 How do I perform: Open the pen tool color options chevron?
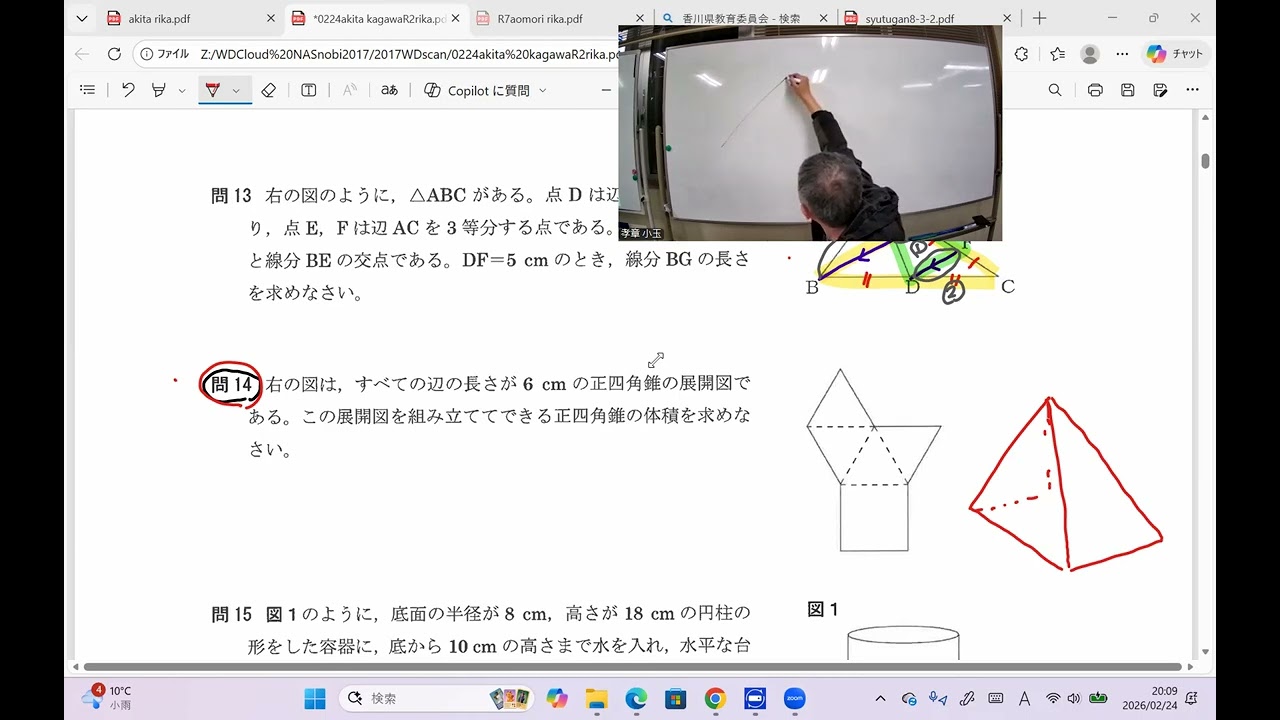(x=236, y=90)
